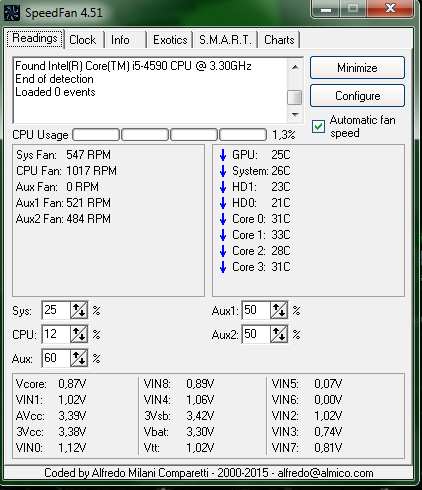This screenshot has width=422, height=490.
Task: Click the HD1 temperature arrow icon
Action: 223,187
